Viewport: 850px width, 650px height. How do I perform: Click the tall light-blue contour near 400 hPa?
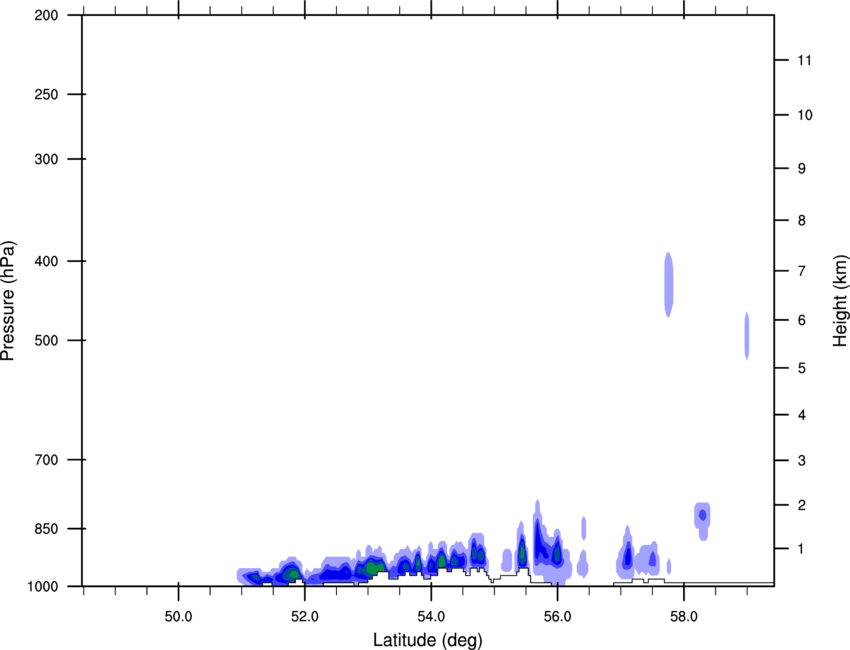click(669, 285)
